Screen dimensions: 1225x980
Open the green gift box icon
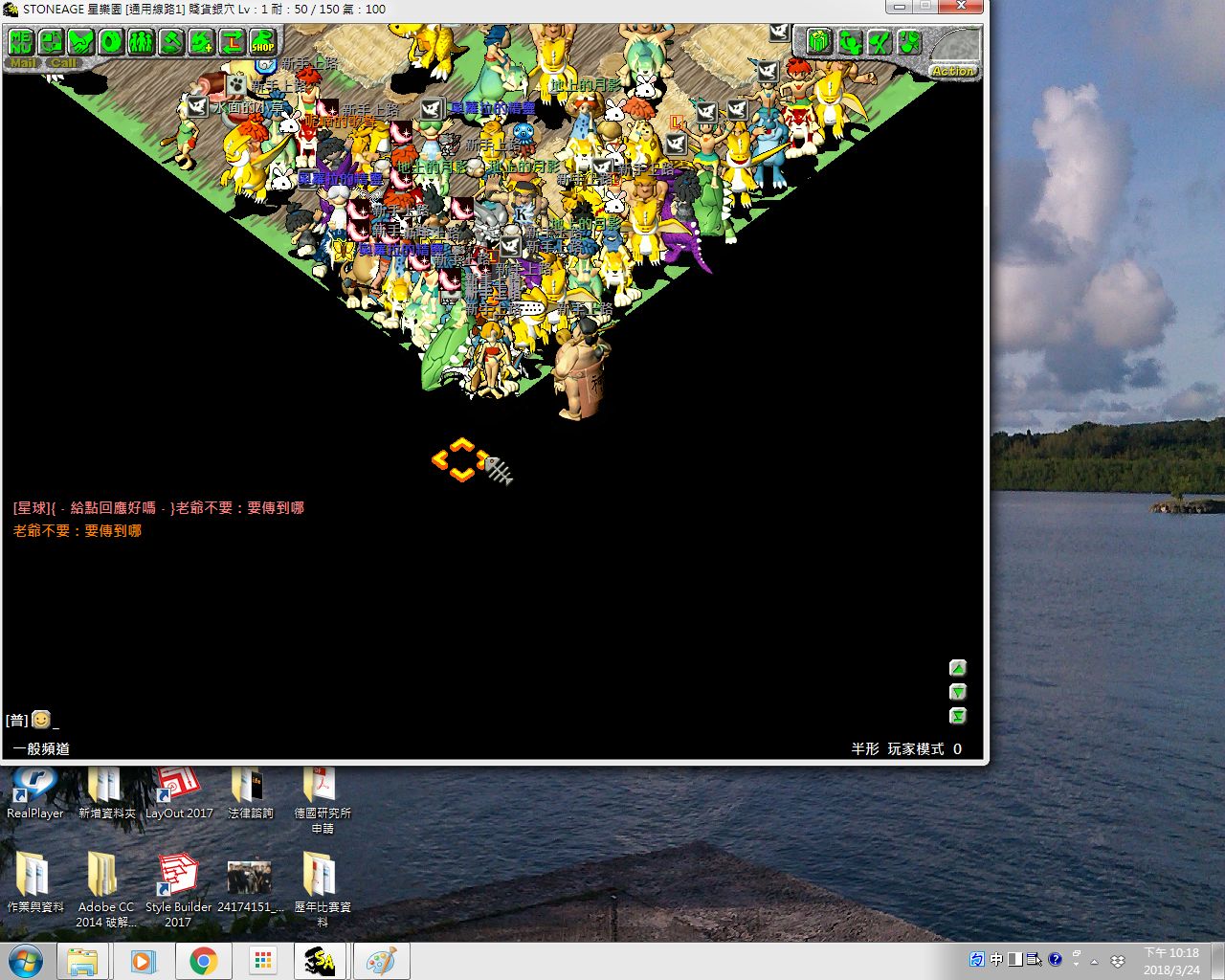pyautogui.click(x=818, y=41)
